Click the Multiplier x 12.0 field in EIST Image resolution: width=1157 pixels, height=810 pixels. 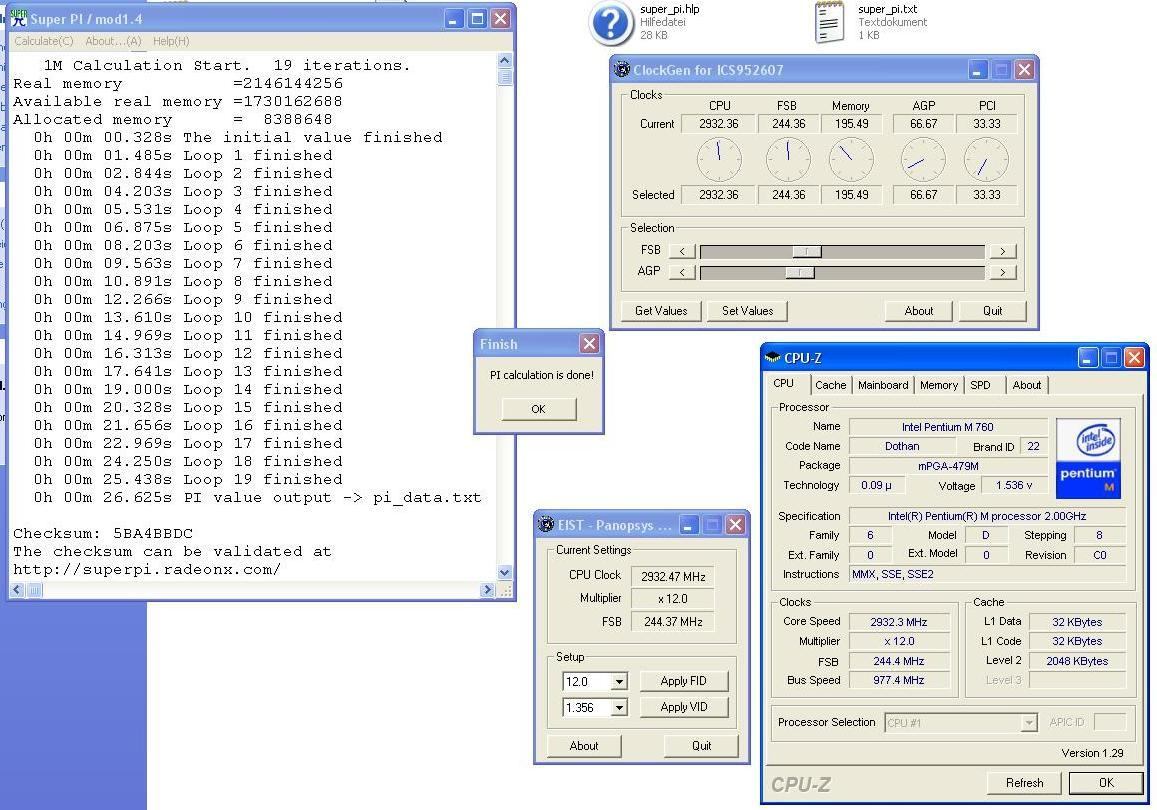[673, 599]
